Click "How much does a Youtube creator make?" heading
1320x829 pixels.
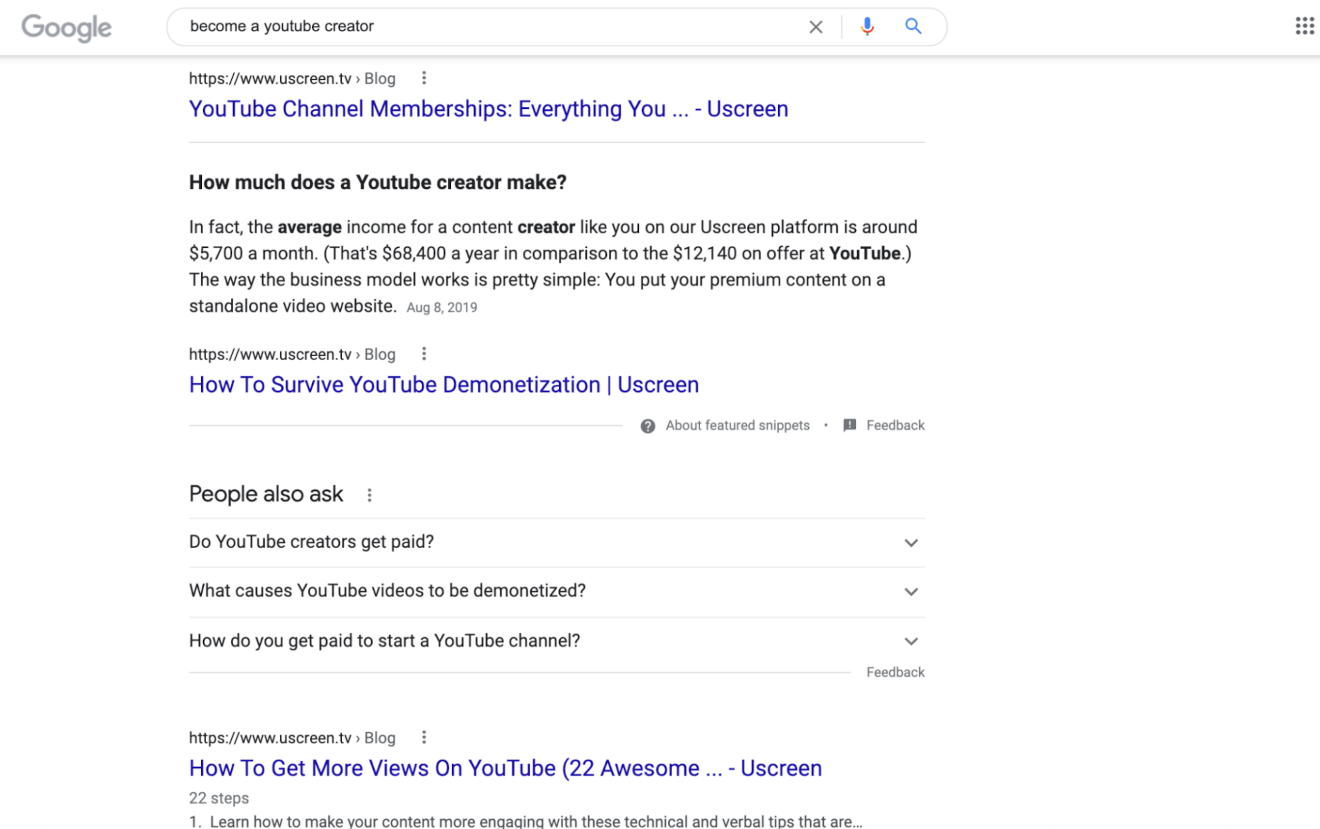point(378,183)
